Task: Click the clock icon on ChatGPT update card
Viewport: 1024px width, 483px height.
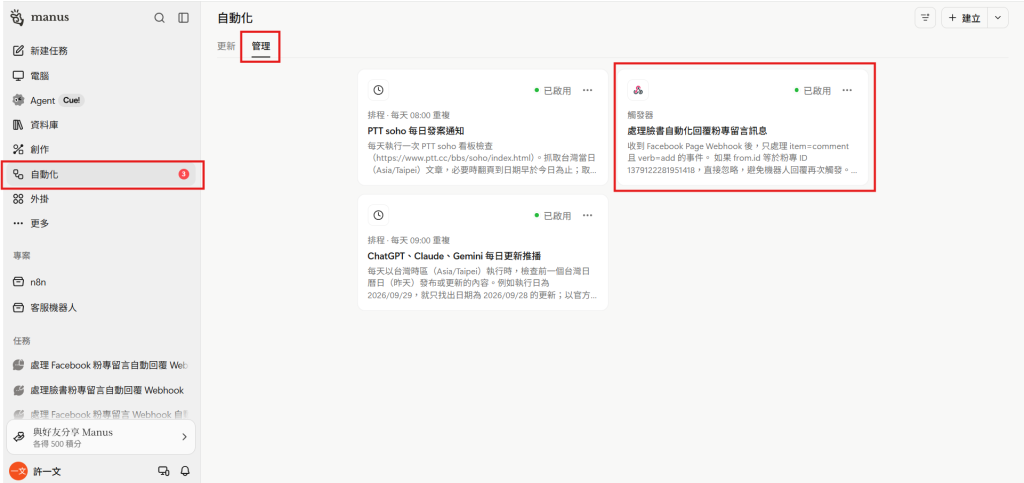Action: click(378, 215)
